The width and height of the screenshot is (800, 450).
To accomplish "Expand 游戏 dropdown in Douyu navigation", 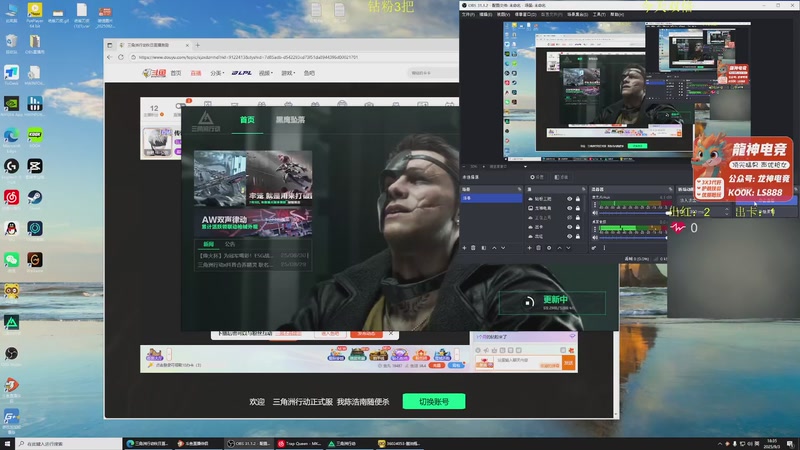I will coord(288,73).
